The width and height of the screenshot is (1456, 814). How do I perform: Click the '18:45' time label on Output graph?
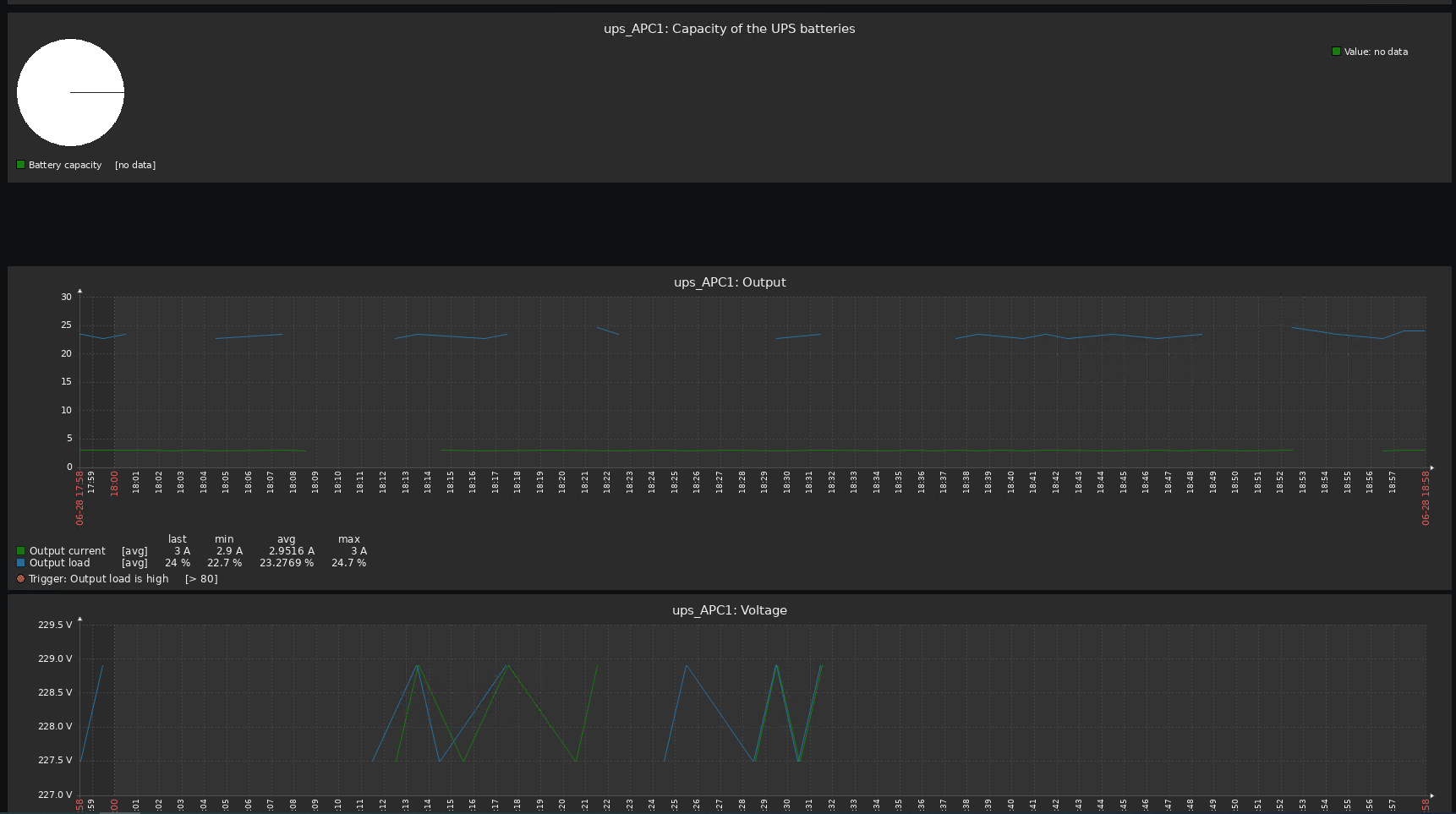click(1123, 482)
